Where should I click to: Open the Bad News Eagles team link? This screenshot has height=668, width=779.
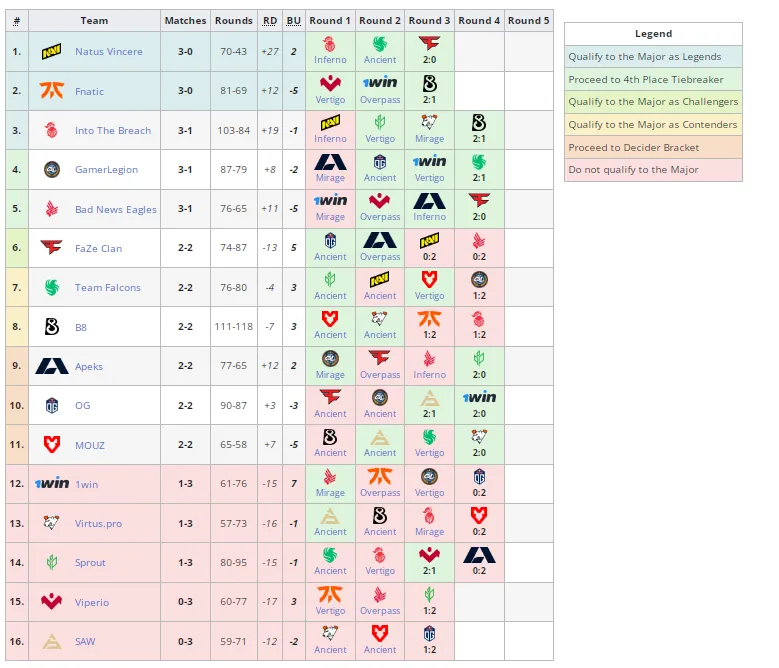(x=116, y=209)
